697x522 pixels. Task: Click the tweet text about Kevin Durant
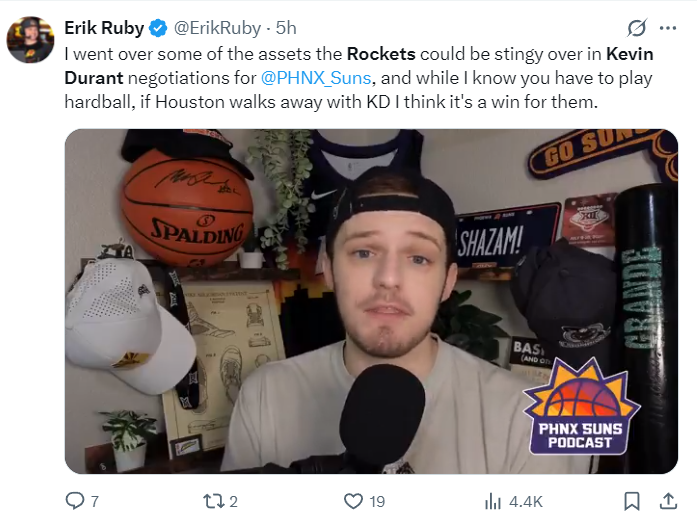click(x=359, y=78)
